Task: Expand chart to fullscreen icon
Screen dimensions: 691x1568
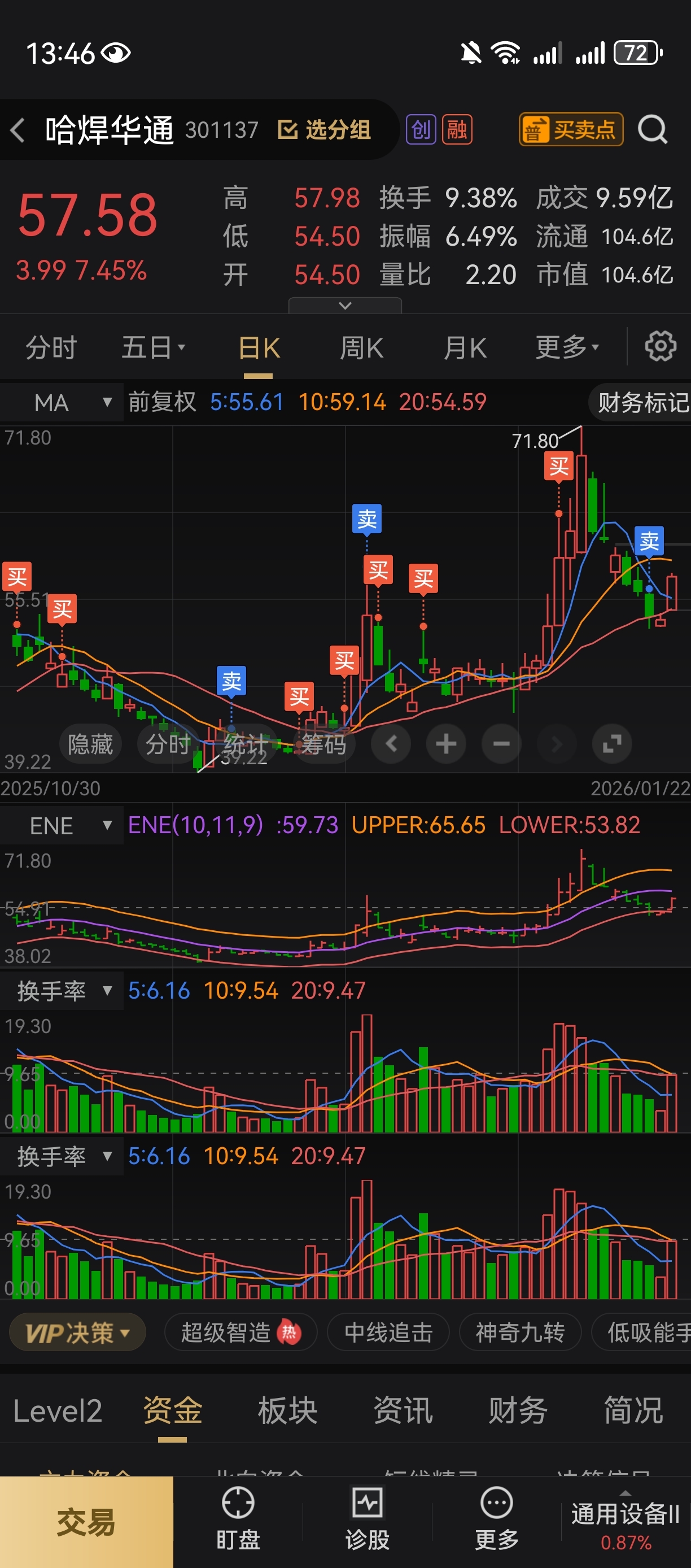Action: [612, 744]
